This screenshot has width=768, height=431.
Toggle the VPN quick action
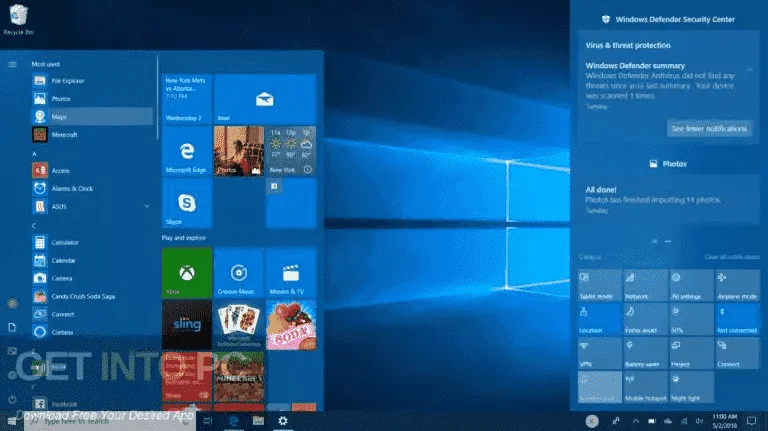point(600,353)
